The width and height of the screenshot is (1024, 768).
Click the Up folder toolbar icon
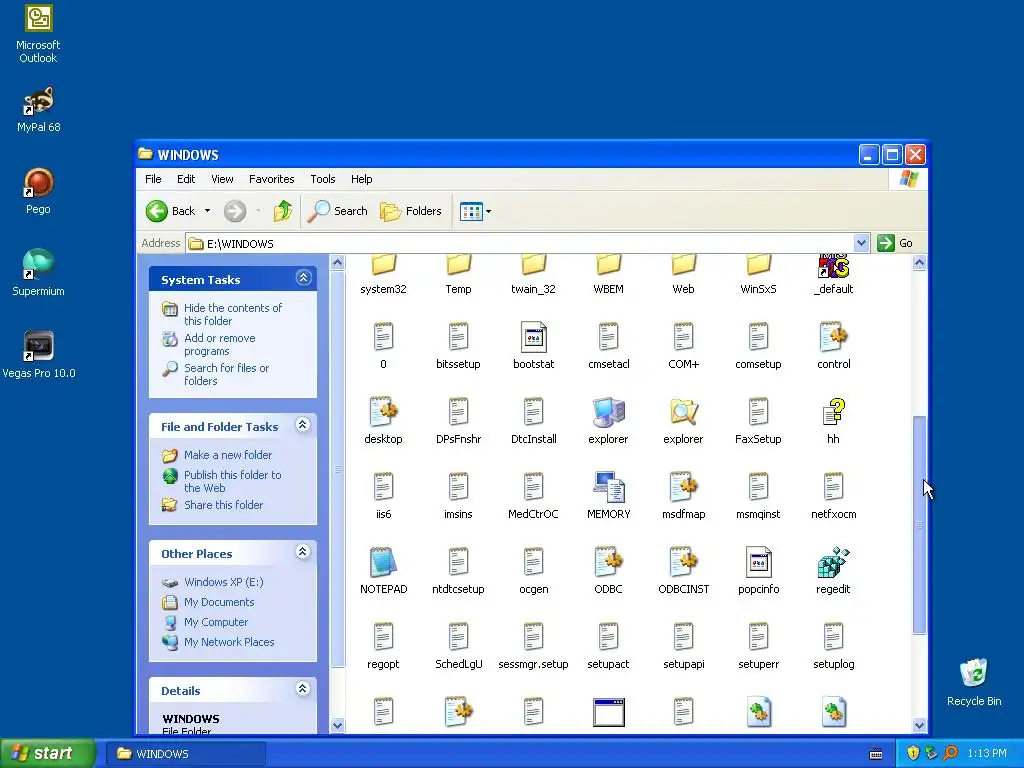click(282, 211)
